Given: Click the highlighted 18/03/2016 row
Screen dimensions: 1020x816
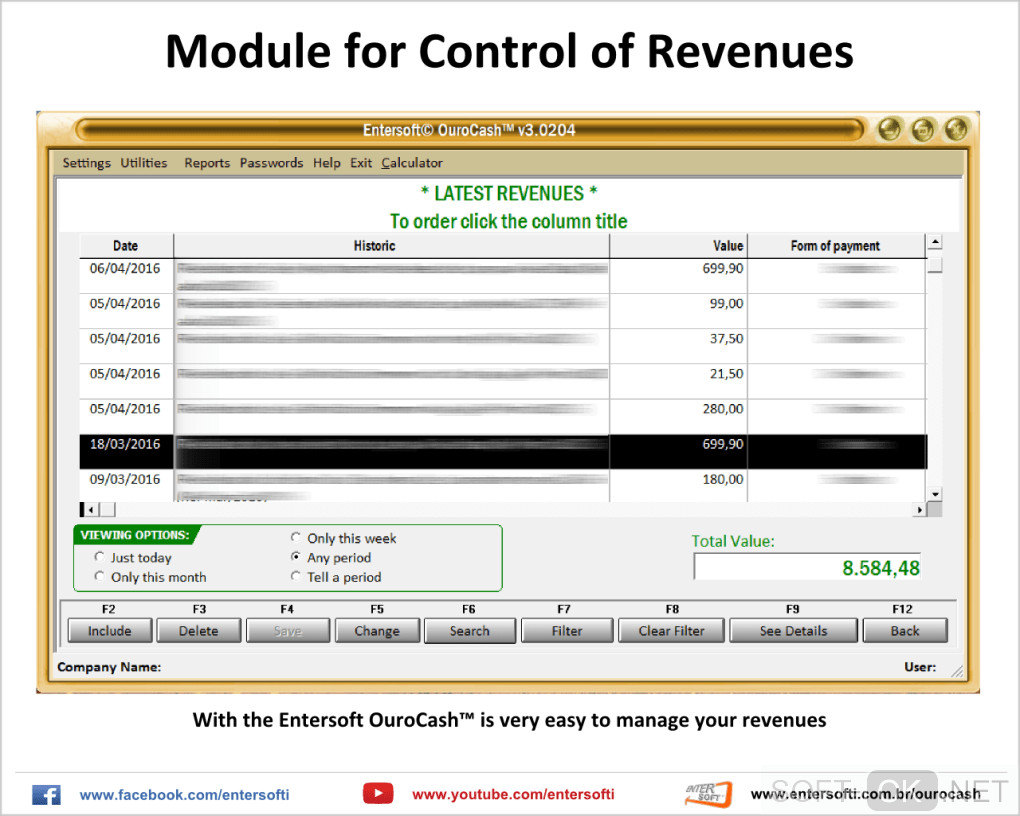Looking at the screenshot, I should click(503, 452).
